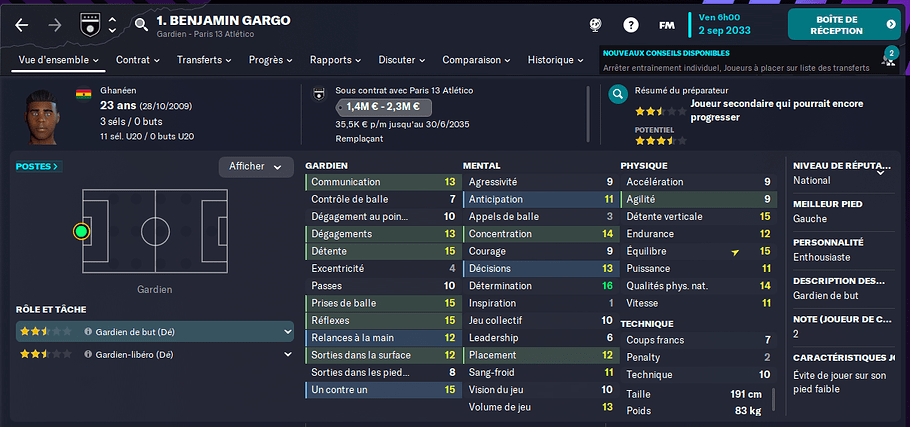This screenshot has width=910, height=427.
Task: Open the world globe icon
Action: pos(595,25)
